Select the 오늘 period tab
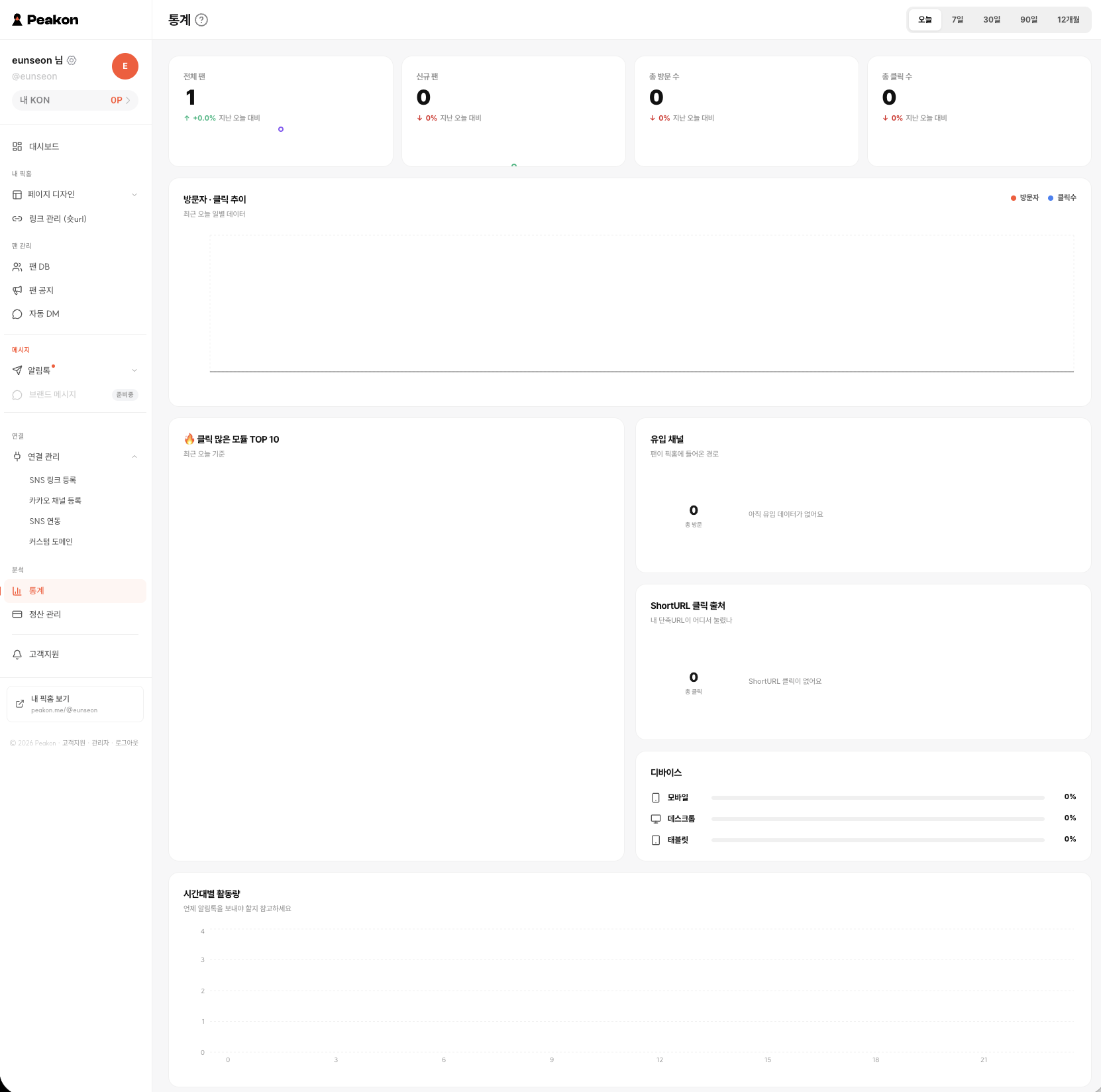 [x=925, y=20]
